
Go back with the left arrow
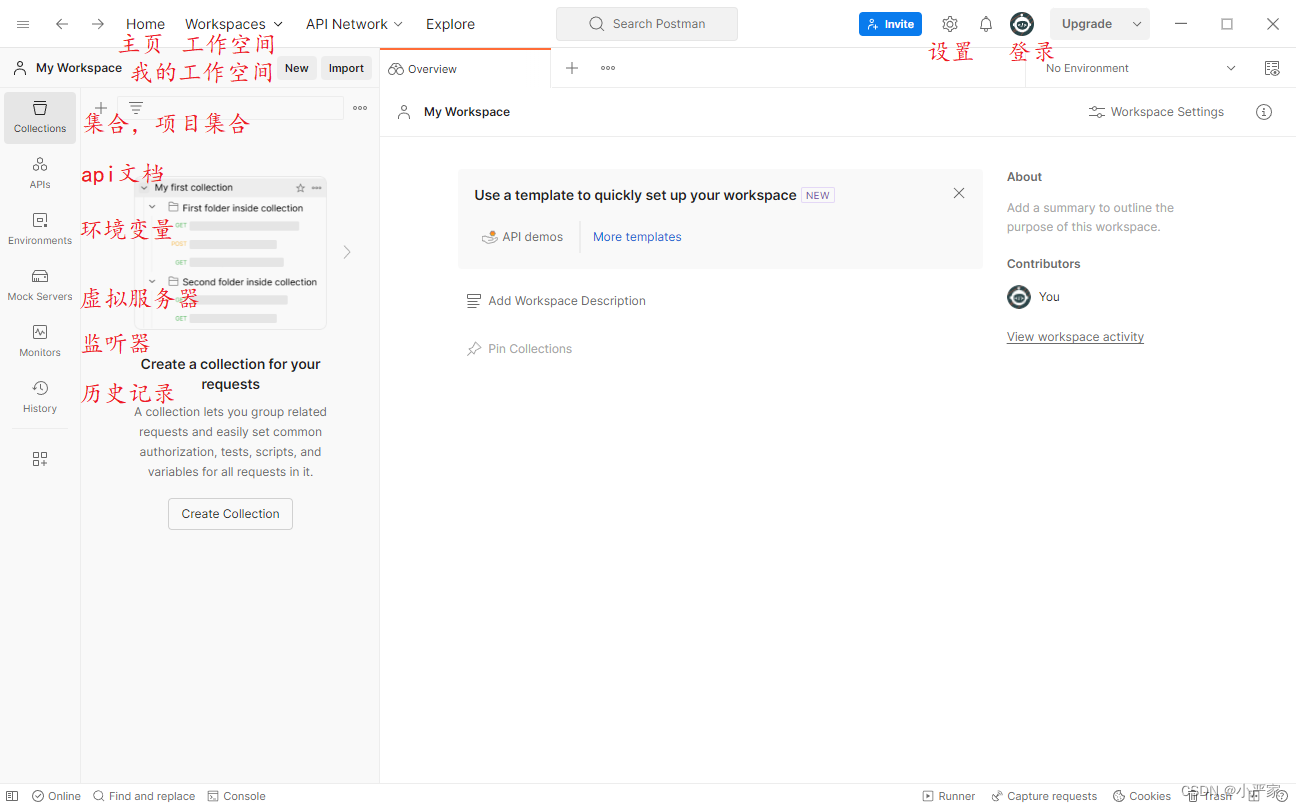(62, 24)
